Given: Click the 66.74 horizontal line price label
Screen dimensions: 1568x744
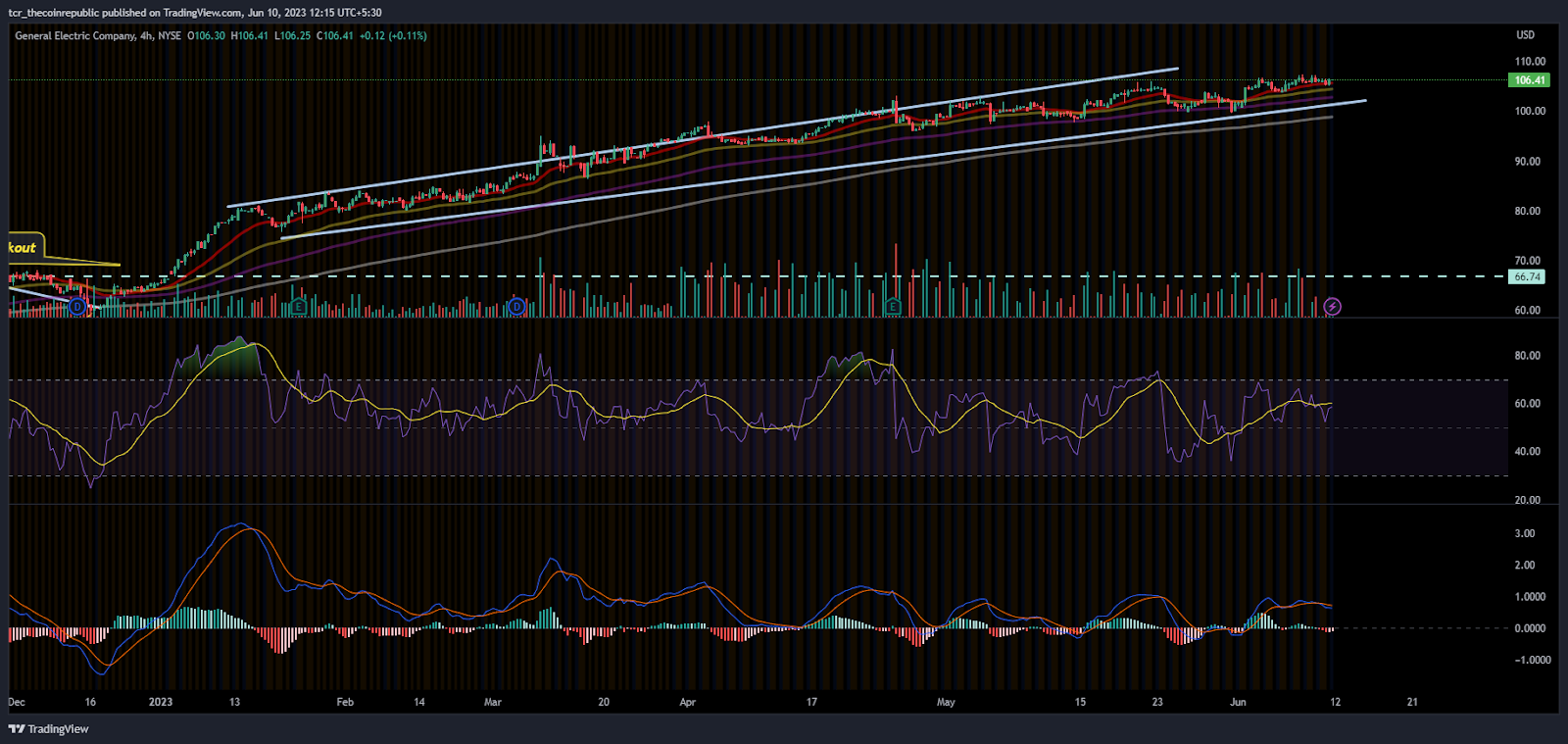Looking at the screenshot, I should (1527, 276).
